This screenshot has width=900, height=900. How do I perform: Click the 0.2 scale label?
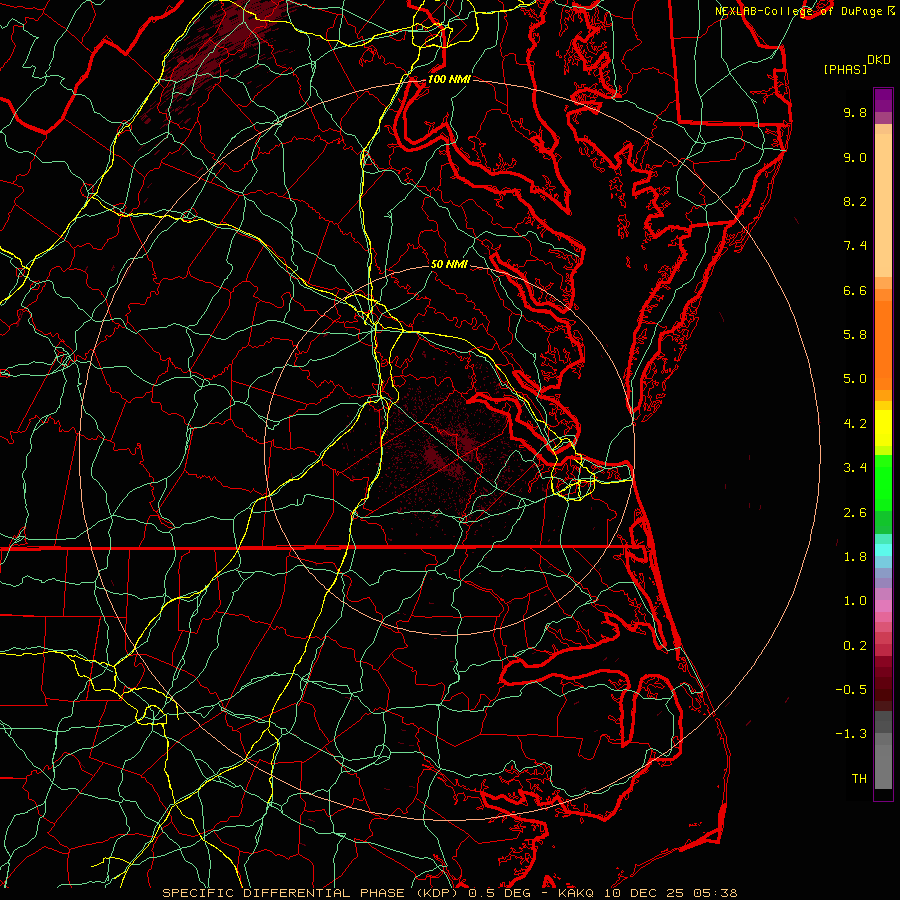click(x=855, y=646)
